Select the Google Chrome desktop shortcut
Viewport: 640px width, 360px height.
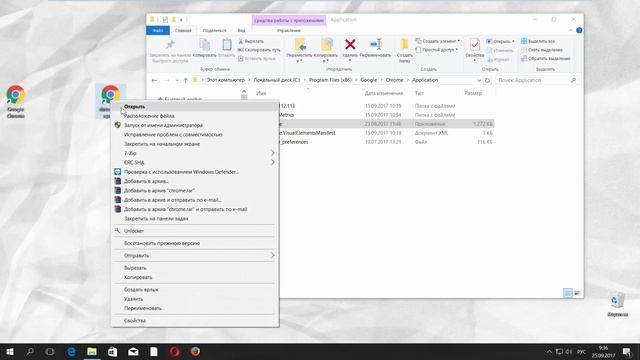pos(16,101)
